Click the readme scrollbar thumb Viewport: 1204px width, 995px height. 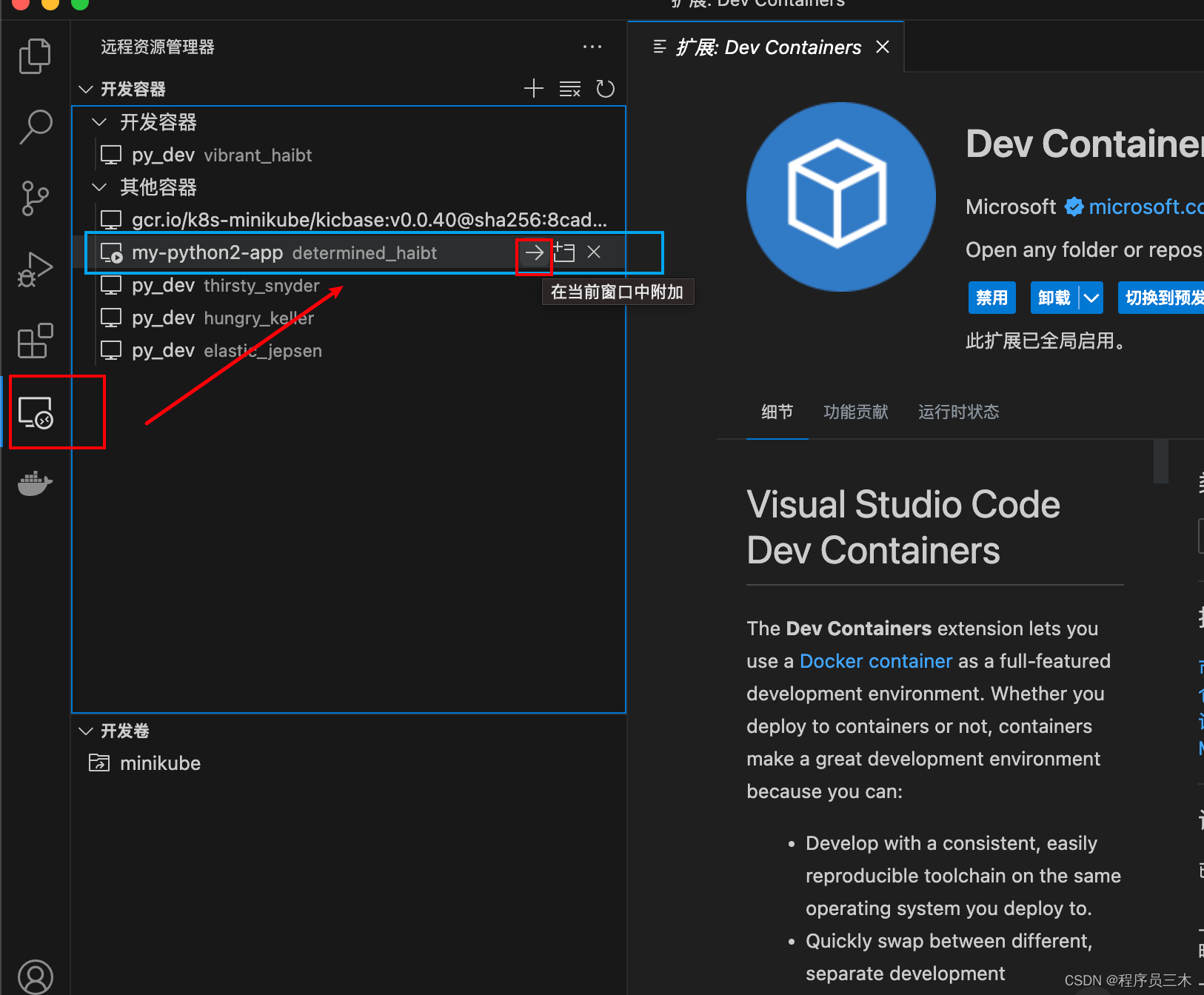[x=1160, y=461]
